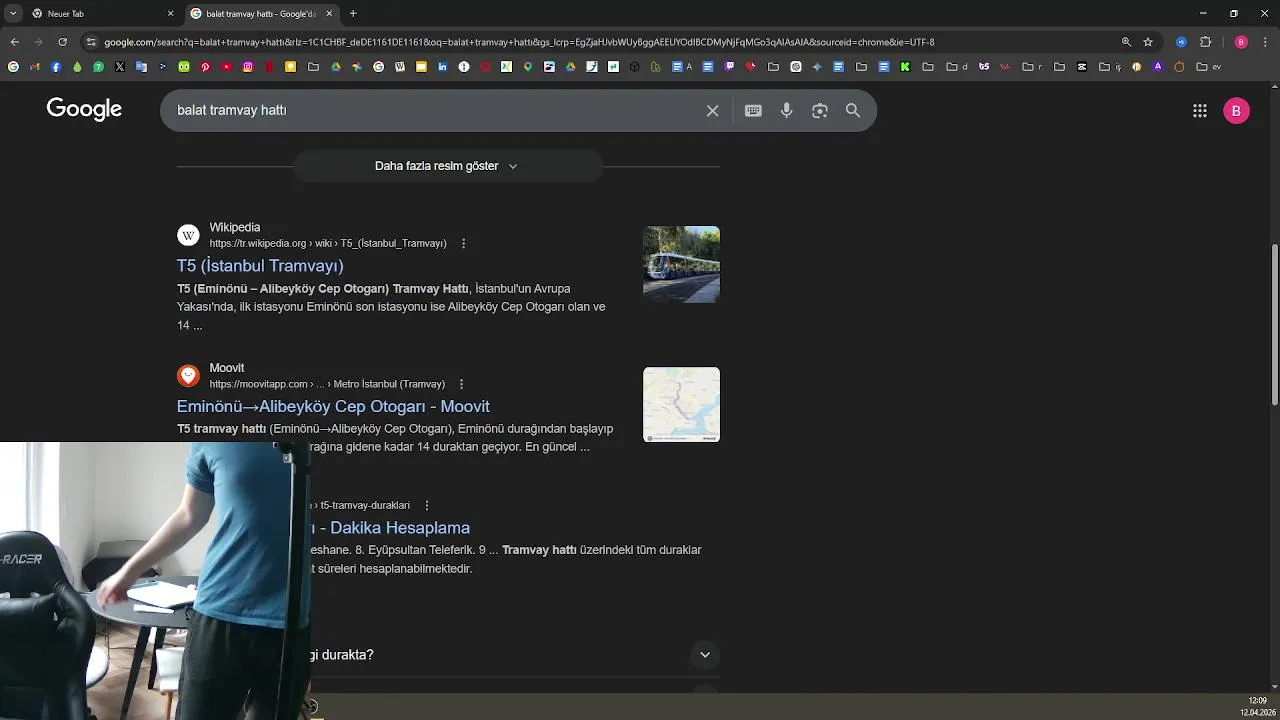Open the Gmail bookmark

pos(34,67)
